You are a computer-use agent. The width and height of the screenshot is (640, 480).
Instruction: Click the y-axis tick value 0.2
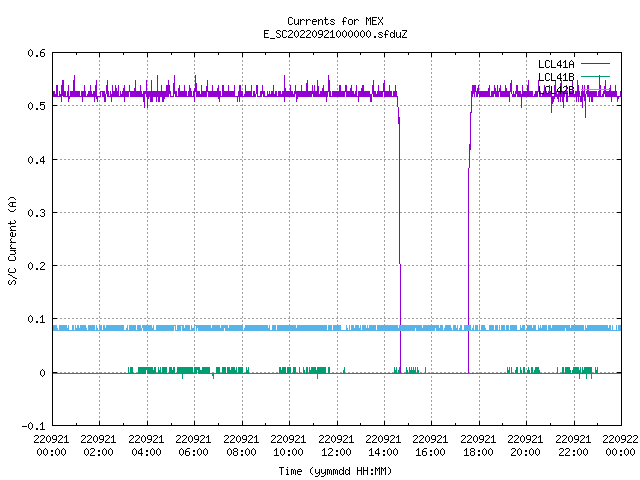36,266
